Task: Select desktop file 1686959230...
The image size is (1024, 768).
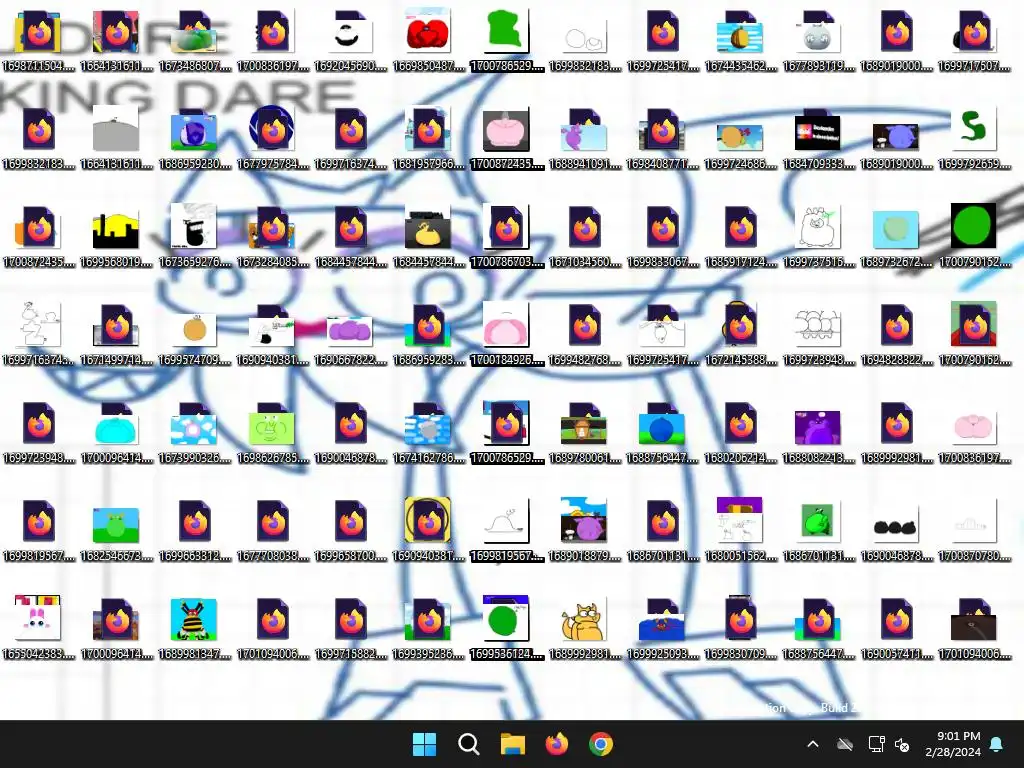Action: (194, 138)
